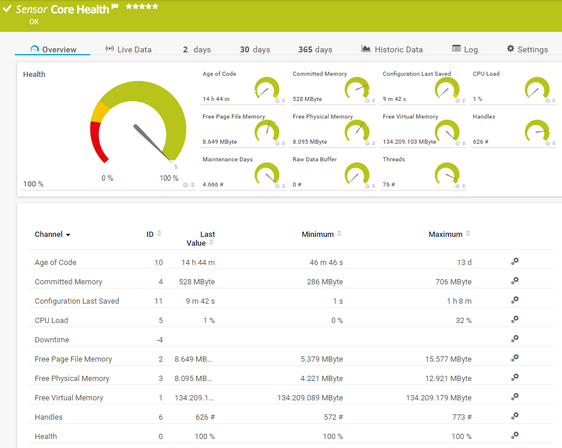Toggle primary-channel pin on large Health gauge
The height and width of the screenshot is (448, 562).
point(192,185)
